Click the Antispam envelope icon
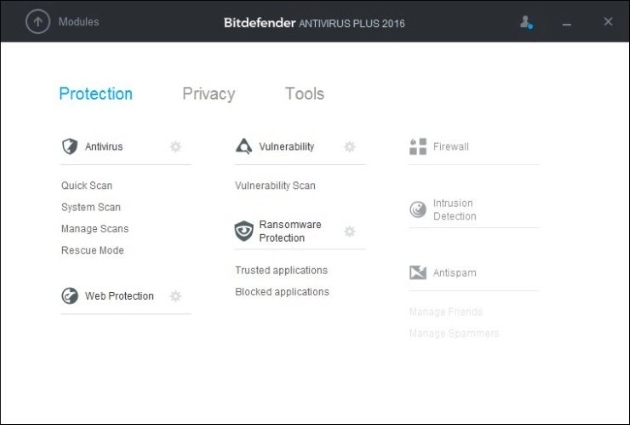Image resolution: width=630 pixels, height=425 pixels. click(x=418, y=272)
